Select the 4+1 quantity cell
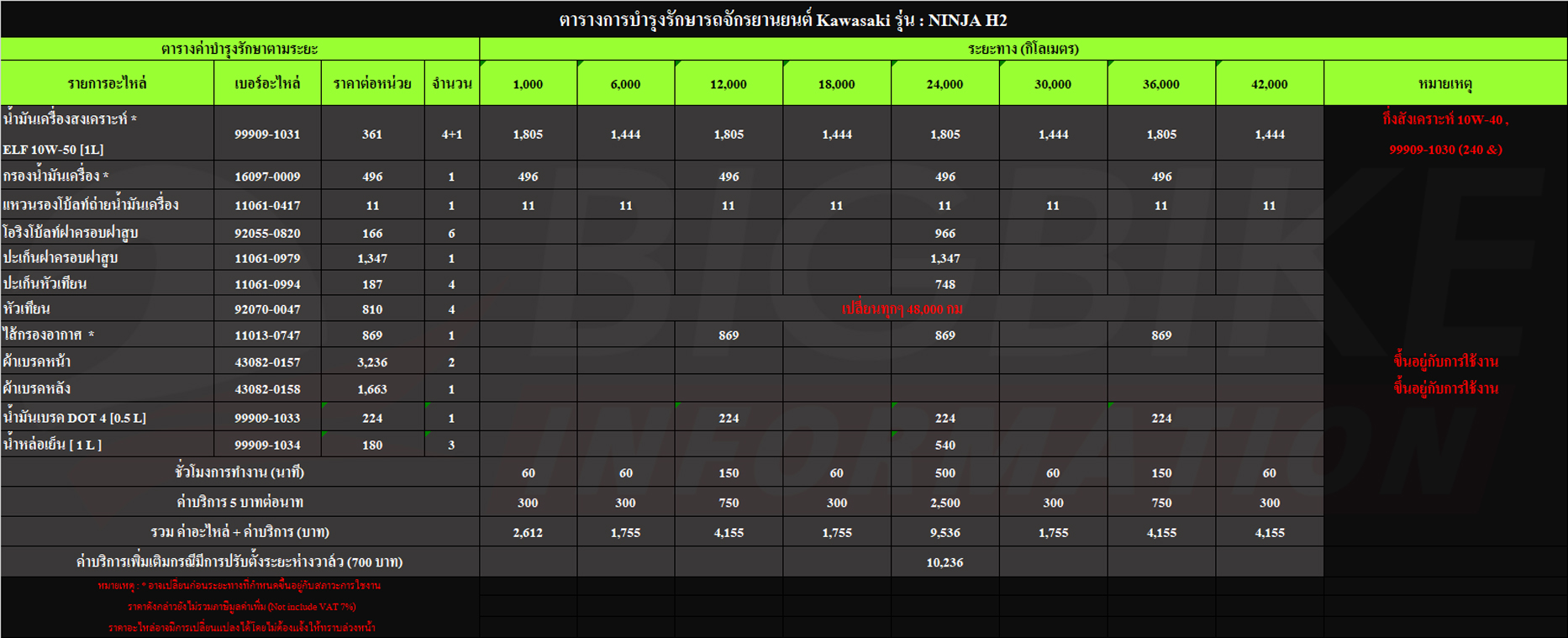 [452, 134]
